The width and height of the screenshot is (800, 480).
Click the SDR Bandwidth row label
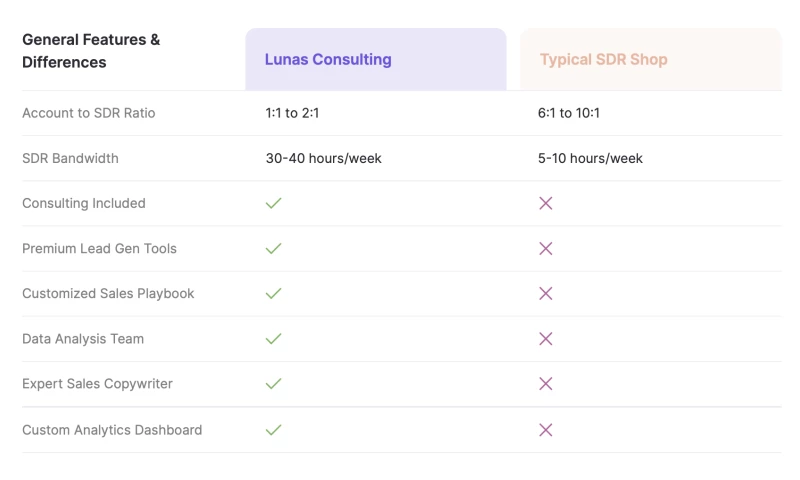[x=70, y=158]
